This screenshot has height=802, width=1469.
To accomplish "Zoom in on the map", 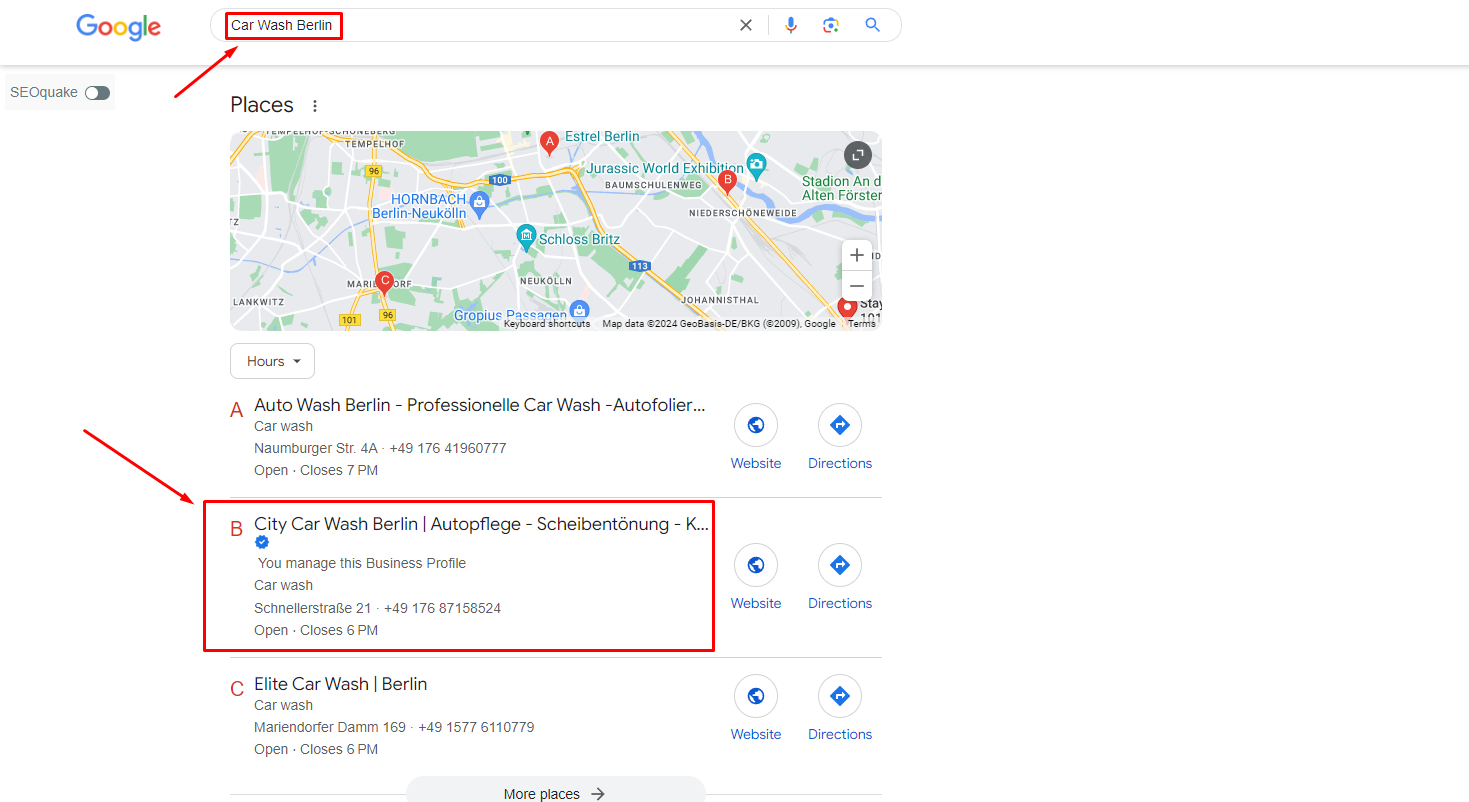I will pos(857,255).
